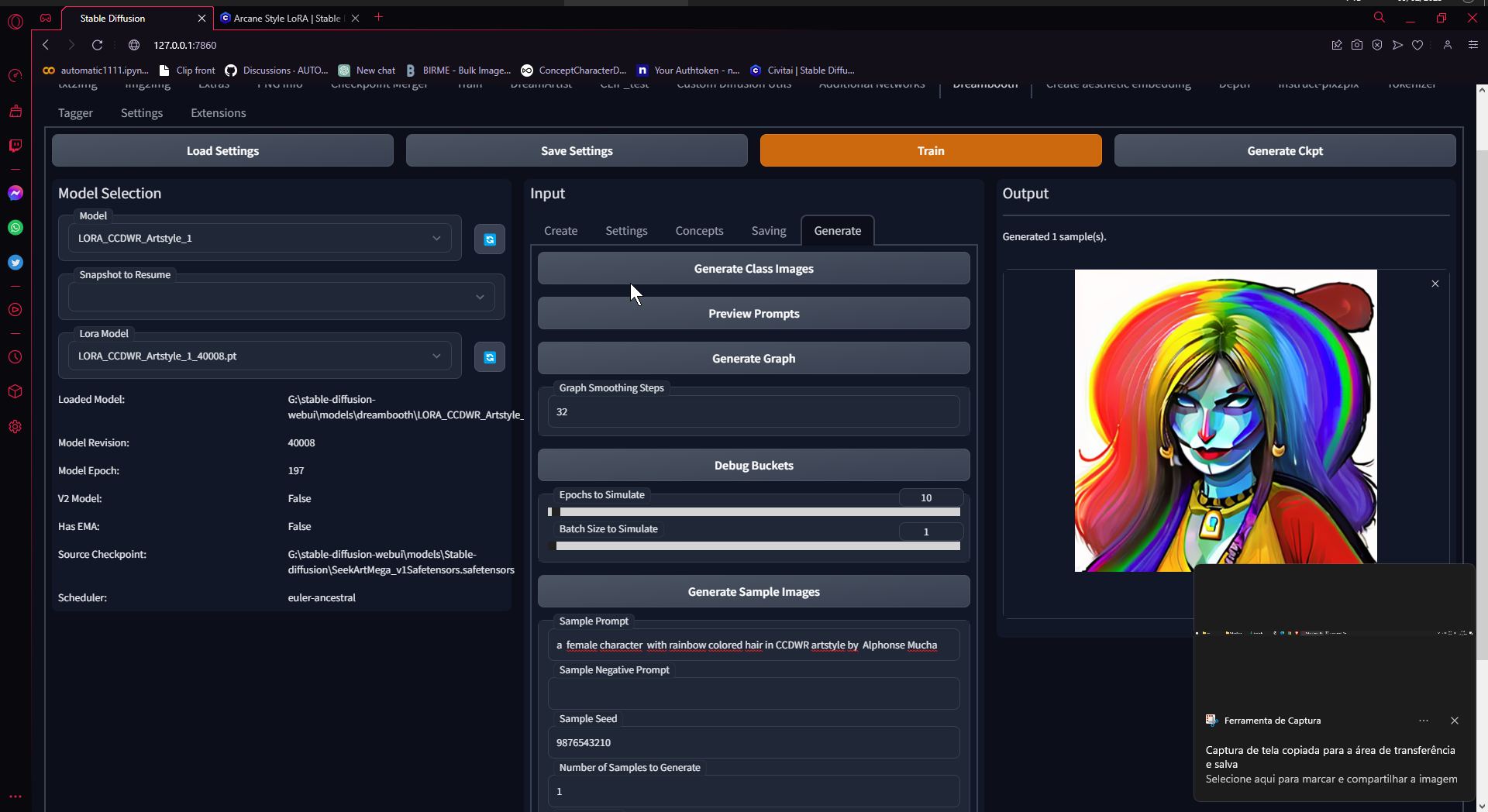Click Debug Buckets button
This screenshot has width=1488, height=812.
(753, 466)
